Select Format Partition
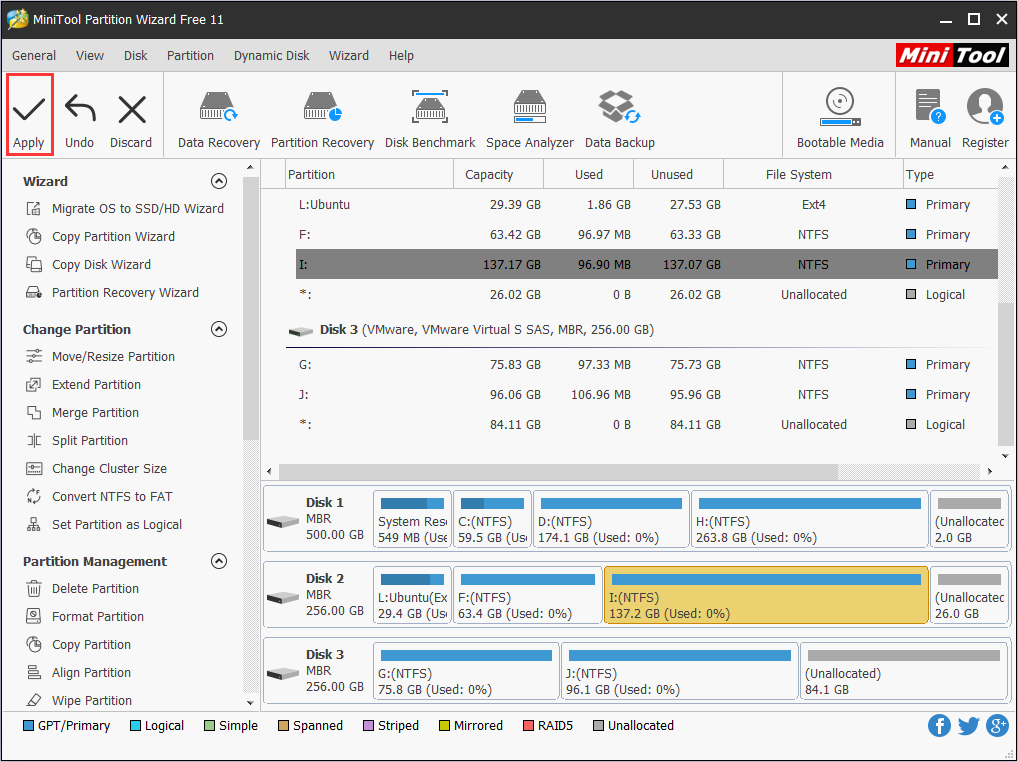1018x762 pixels. click(85, 616)
